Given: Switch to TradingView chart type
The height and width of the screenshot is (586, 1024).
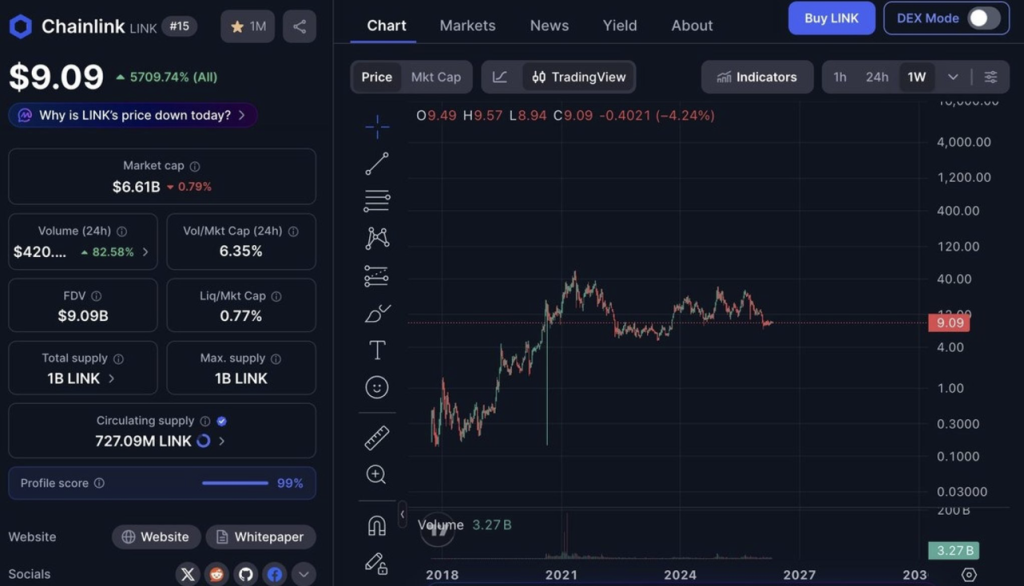Looking at the screenshot, I should tap(579, 77).
